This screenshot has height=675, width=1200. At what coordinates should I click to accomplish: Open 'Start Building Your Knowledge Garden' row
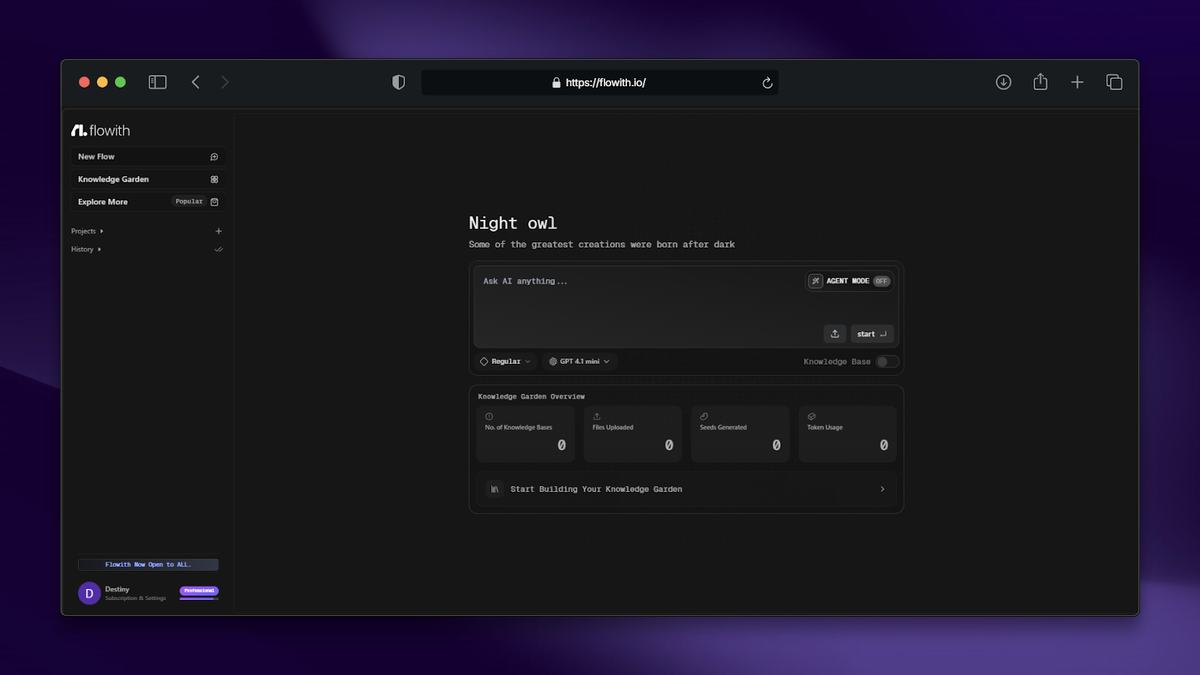click(x=686, y=489)
